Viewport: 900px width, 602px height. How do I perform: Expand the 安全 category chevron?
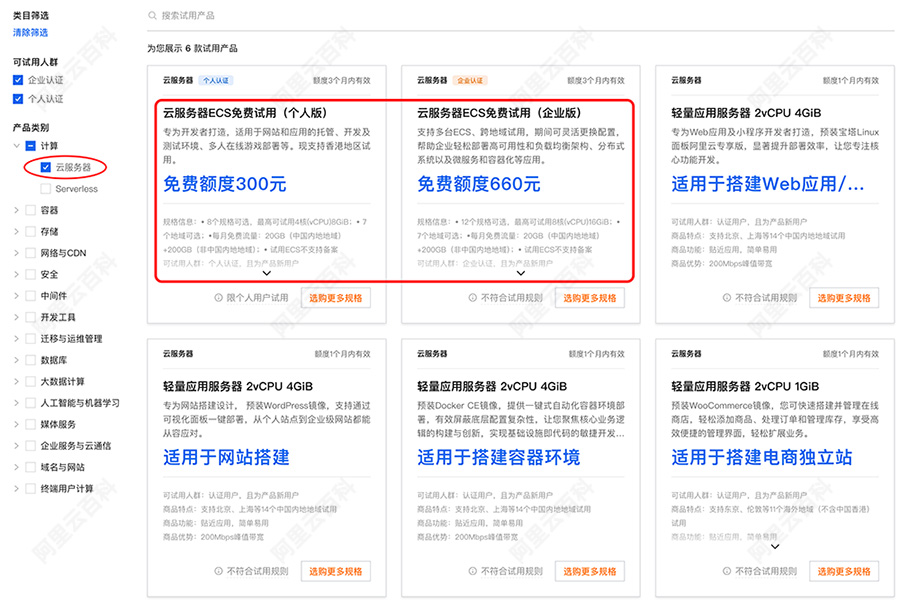point(17,274)
